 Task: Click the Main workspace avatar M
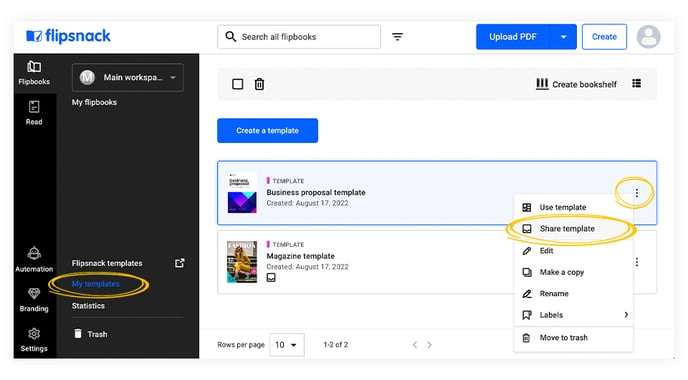click(87, 78)
